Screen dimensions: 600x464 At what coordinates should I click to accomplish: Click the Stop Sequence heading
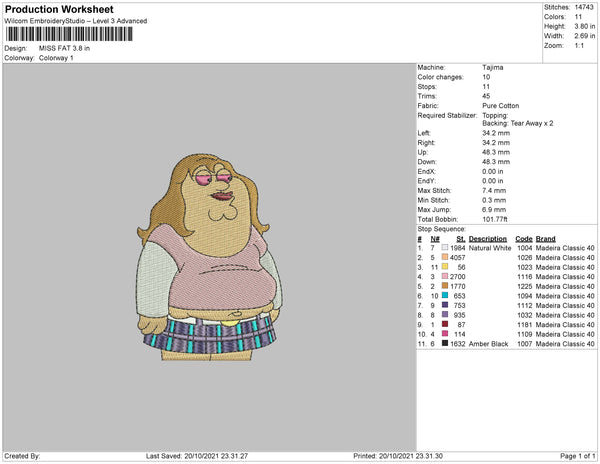point(444,229)
